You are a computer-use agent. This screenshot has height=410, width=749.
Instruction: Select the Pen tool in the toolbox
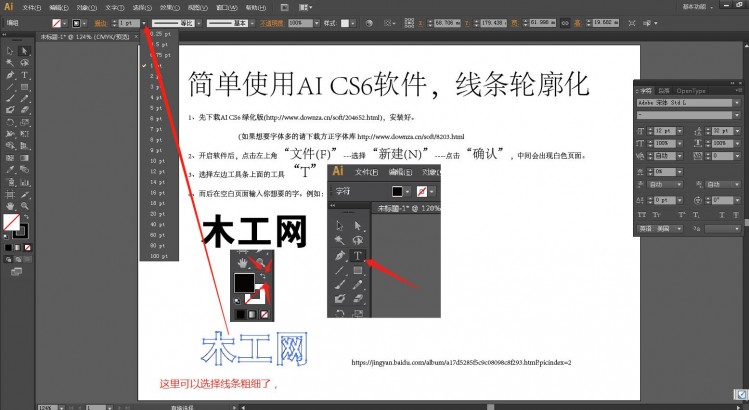pyautogui.click(x=10, y=75)
